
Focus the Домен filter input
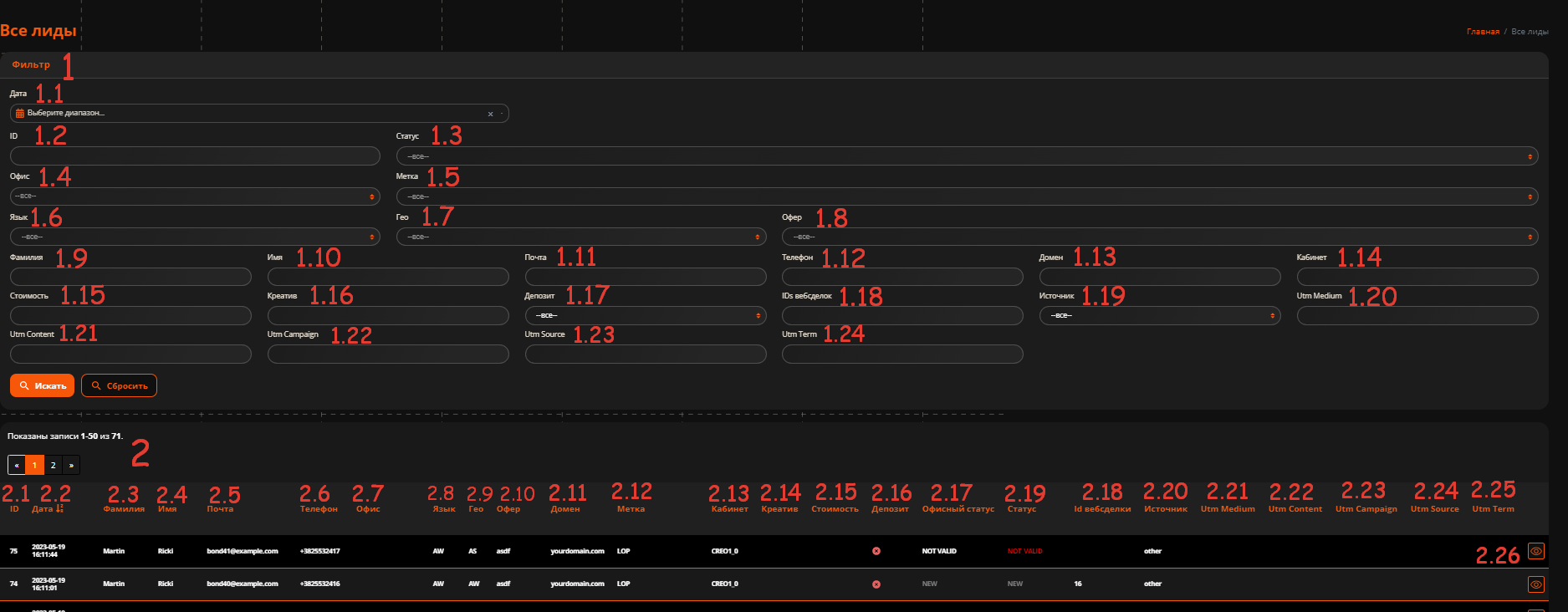1160,277
